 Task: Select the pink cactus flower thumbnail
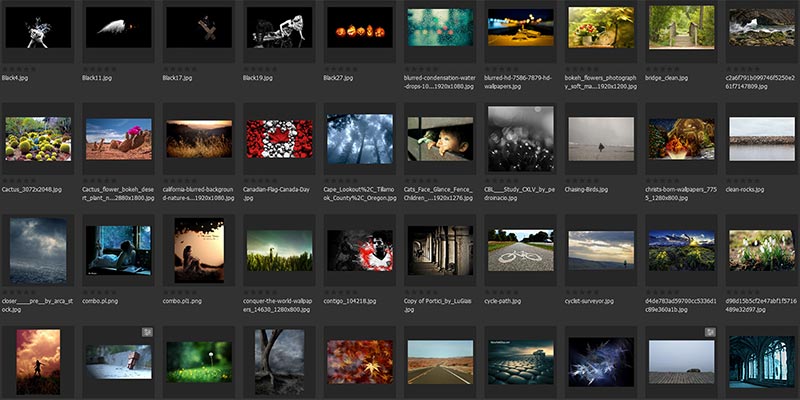(x=118, y=139)
